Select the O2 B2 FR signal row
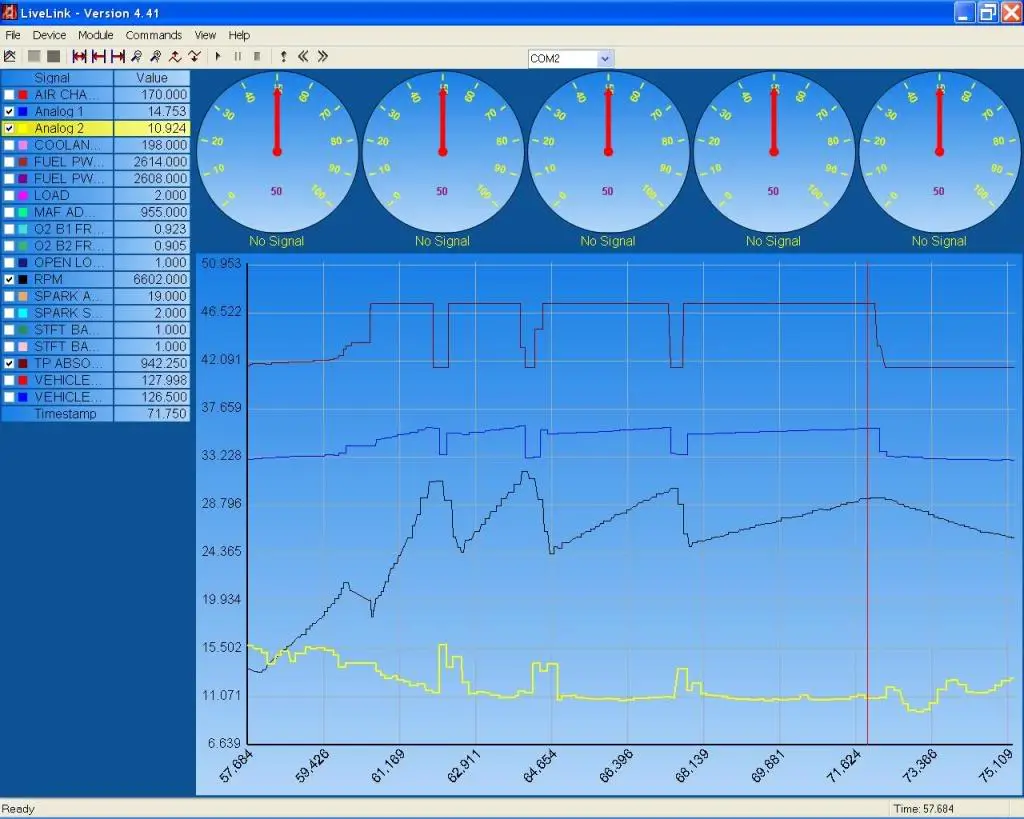 click(95, 246)
